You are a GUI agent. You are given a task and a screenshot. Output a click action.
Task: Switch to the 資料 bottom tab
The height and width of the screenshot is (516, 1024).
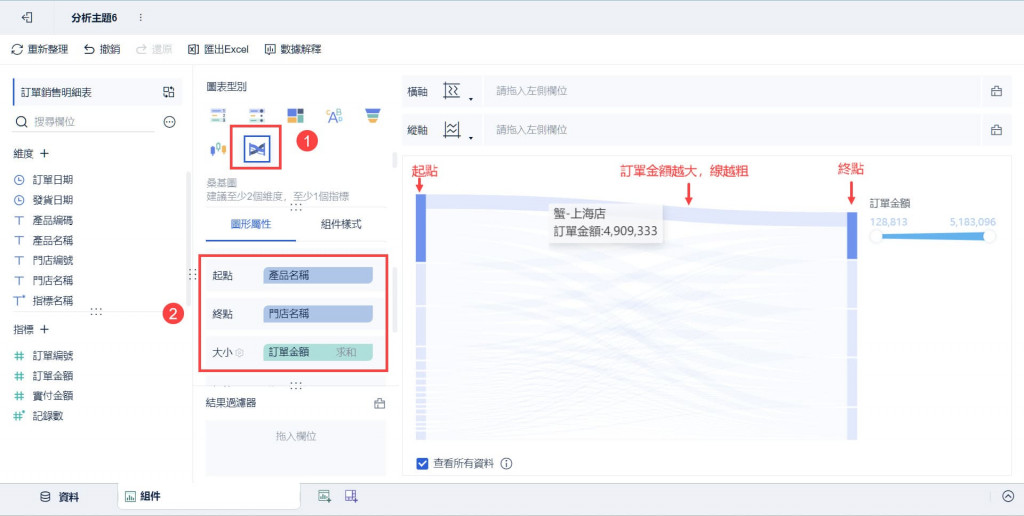59,497
